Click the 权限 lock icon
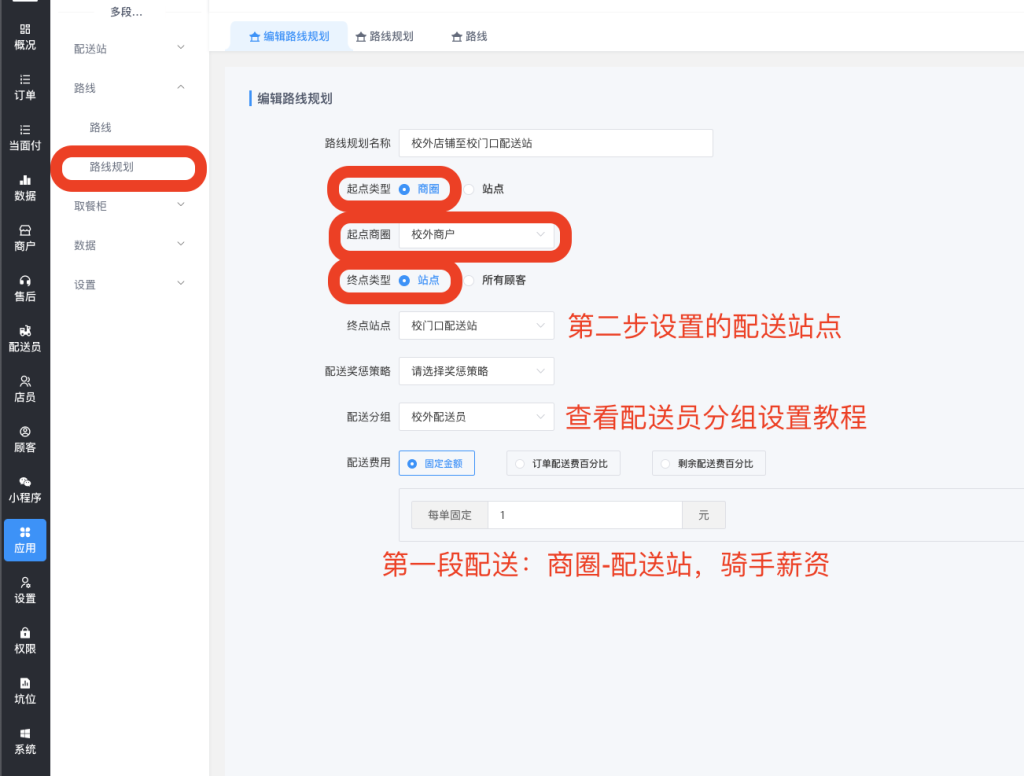 25,640
